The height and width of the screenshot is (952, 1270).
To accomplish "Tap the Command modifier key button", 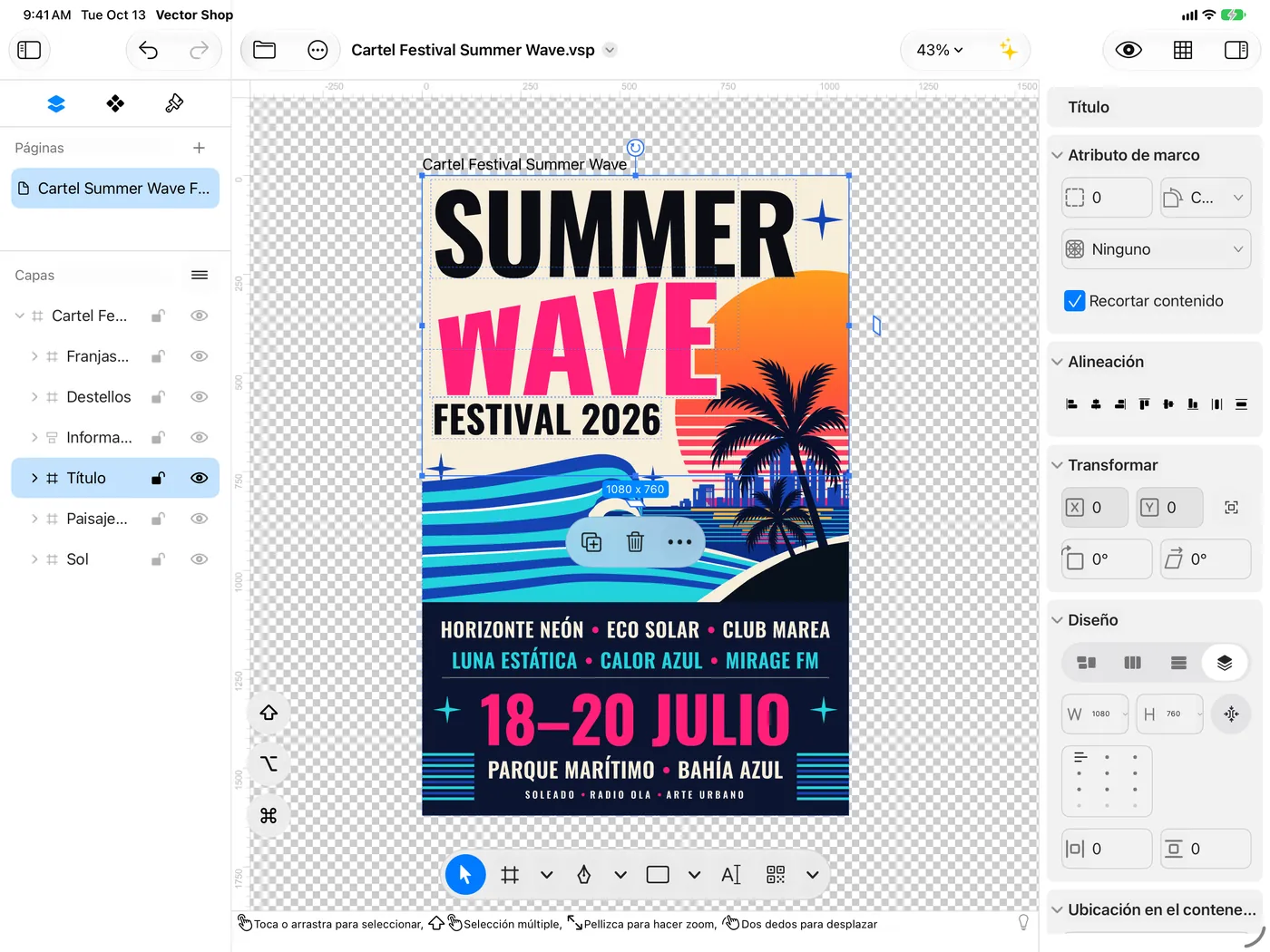I will point(269,816).
